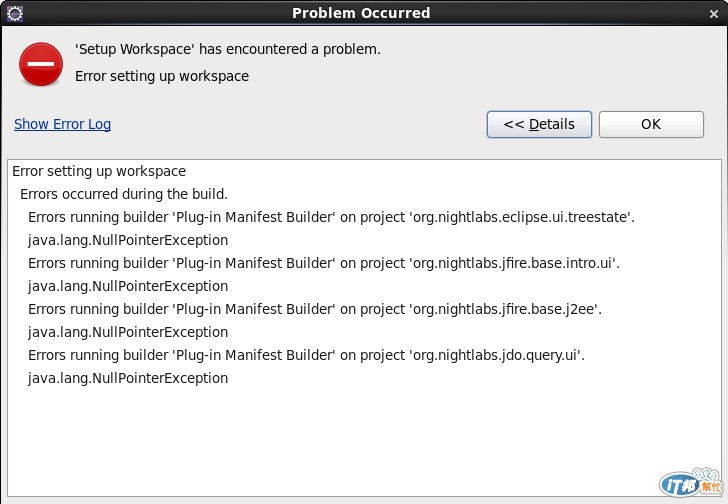Click the red error stop icon

(x=41, y=64)
